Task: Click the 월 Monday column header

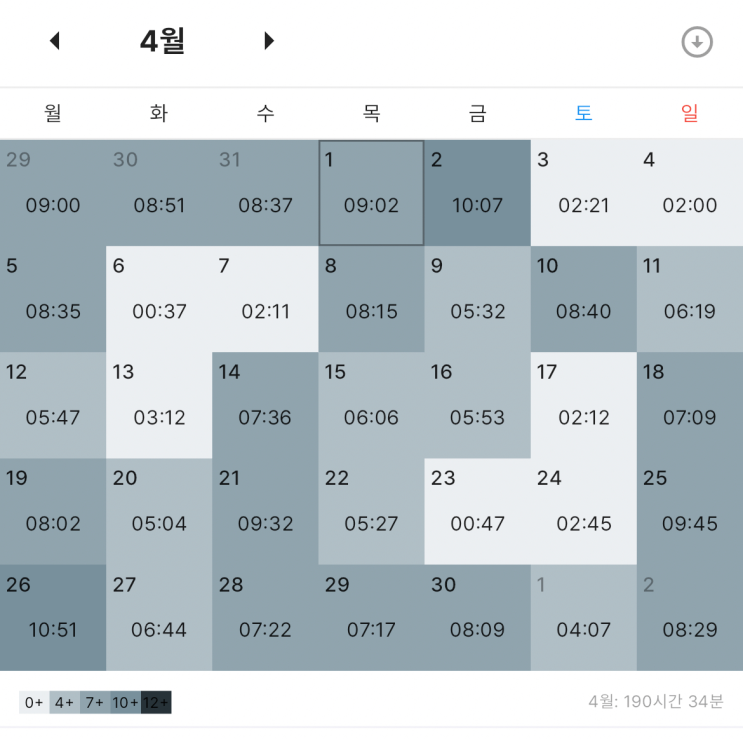Action: tap(53, 113)
